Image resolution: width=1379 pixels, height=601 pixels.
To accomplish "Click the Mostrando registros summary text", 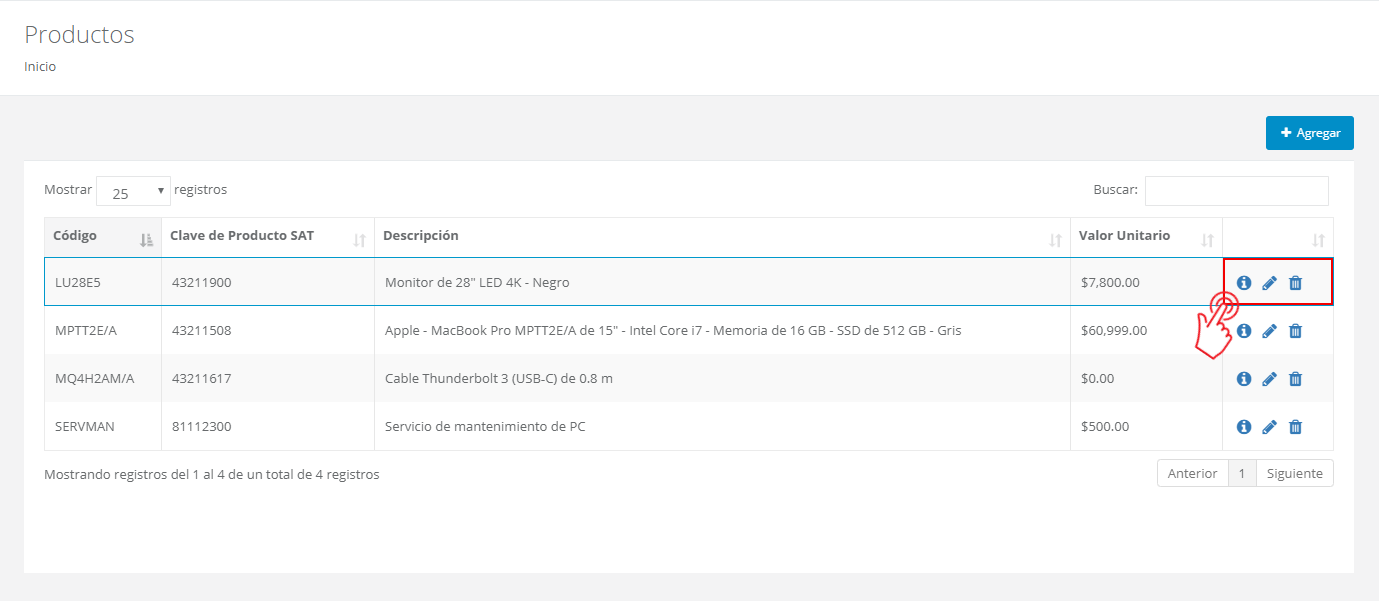I will tap(212, 475).
